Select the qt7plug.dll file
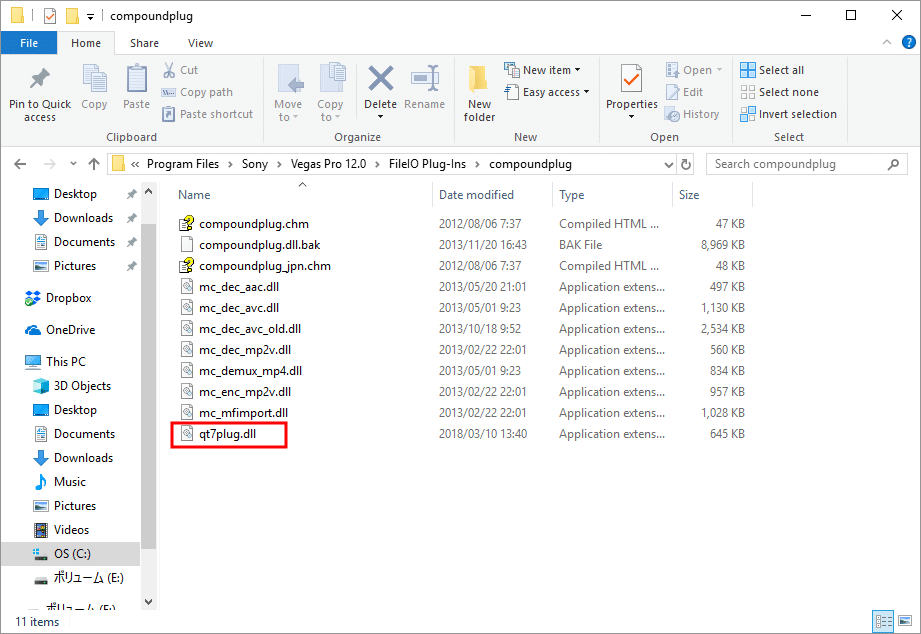The height and width of the screenshot is (634, 921). click(228, 434)
